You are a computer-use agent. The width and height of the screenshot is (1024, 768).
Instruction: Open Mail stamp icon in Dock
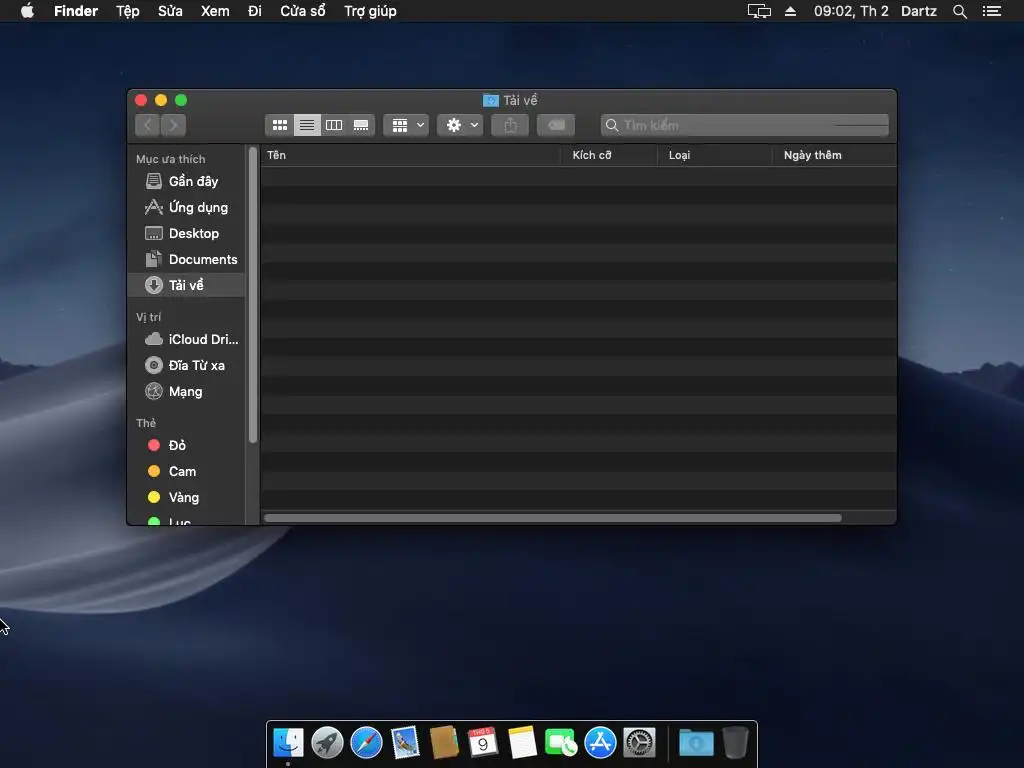click(405, 743)
